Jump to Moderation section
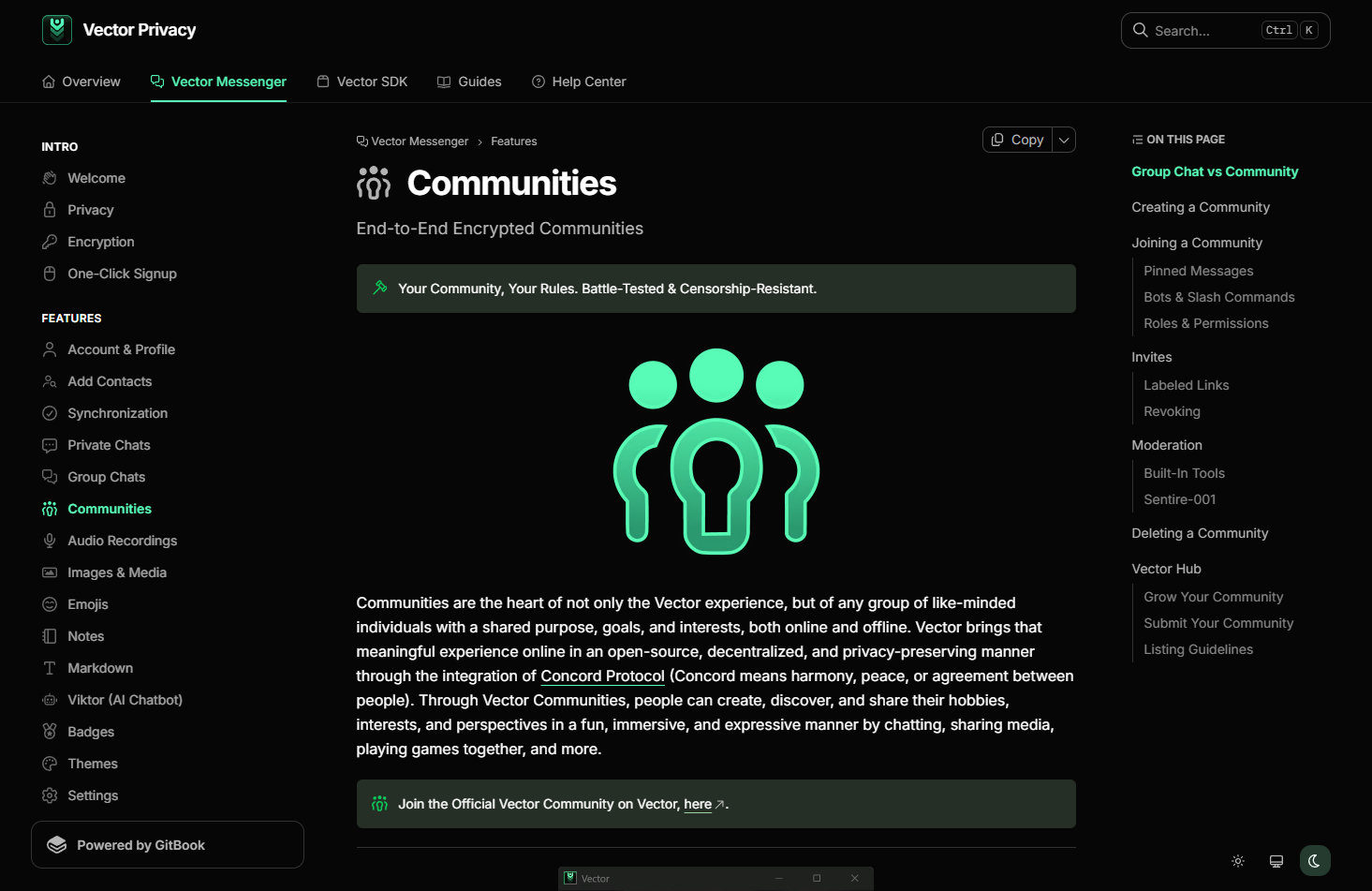 1167,445
